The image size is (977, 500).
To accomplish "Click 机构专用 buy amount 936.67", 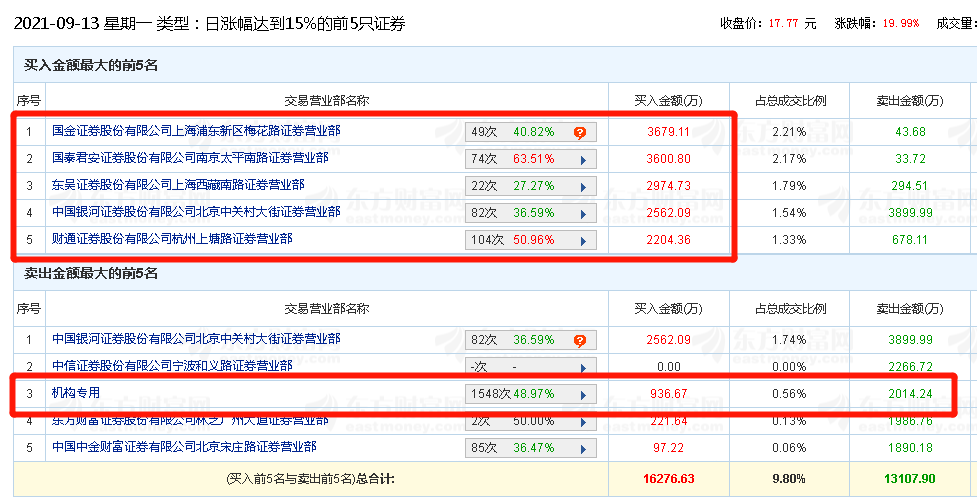I will [x=669, y=394].
